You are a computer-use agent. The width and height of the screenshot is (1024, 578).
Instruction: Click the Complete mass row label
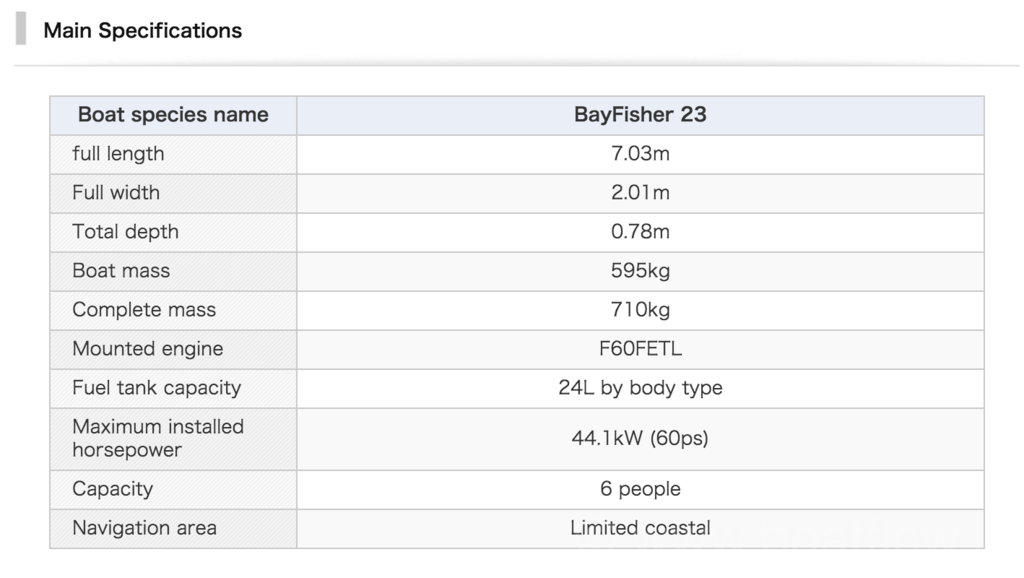point(144,310)
